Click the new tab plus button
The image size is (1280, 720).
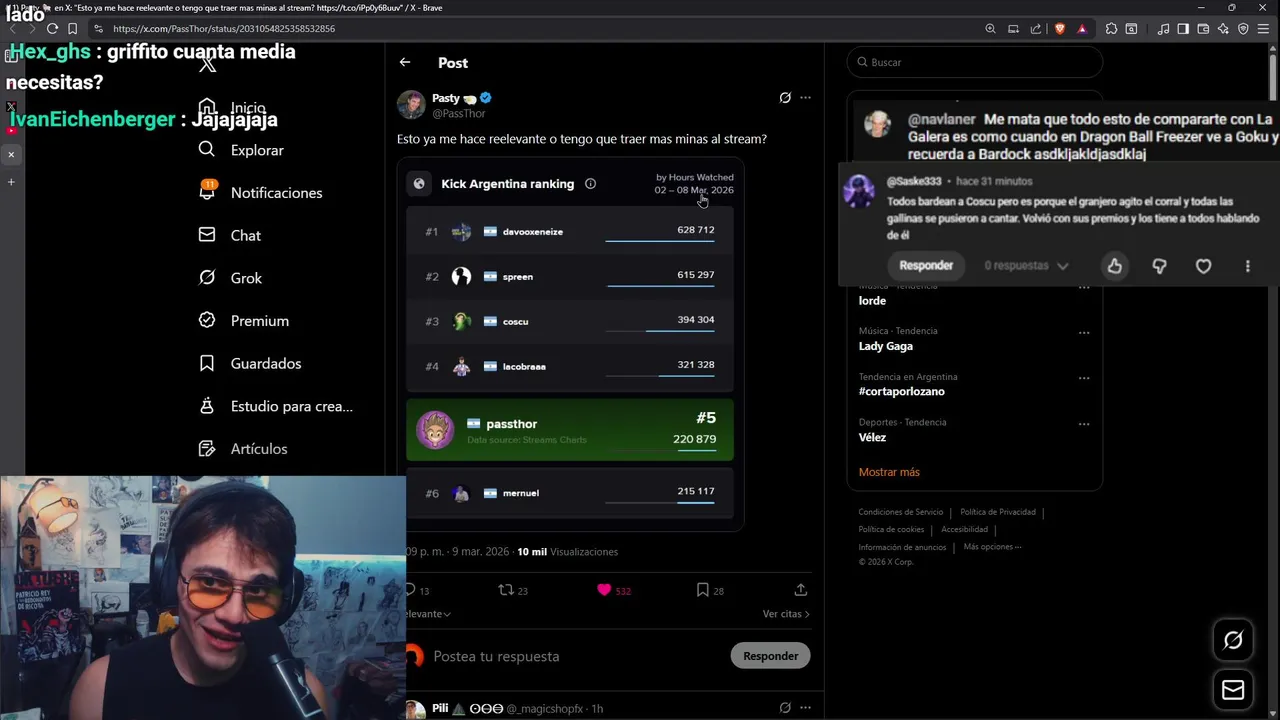(11, 182)
